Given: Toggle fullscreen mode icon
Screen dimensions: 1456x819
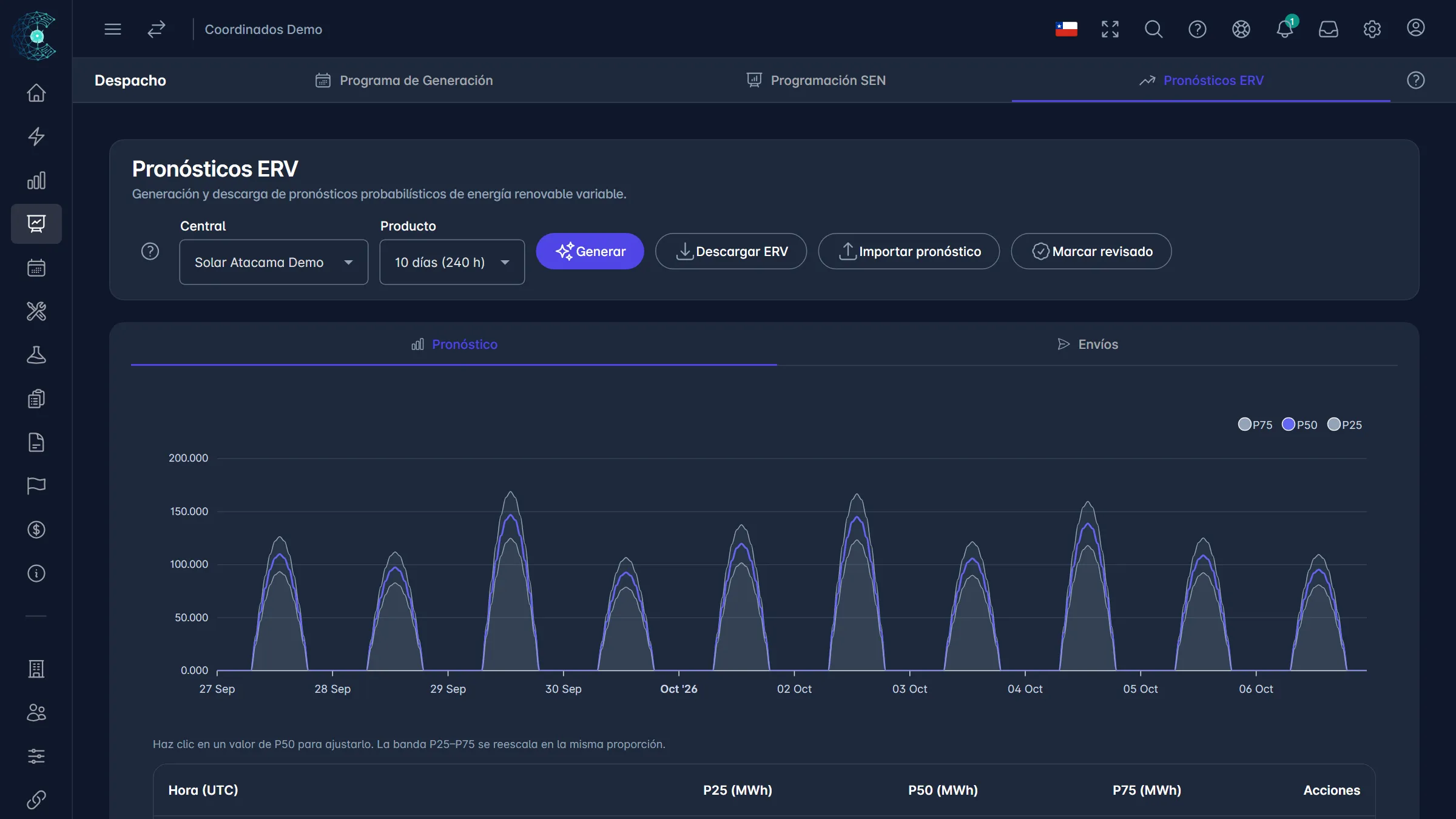Looking at the screenshot, I should click(x=1110, y=29).
